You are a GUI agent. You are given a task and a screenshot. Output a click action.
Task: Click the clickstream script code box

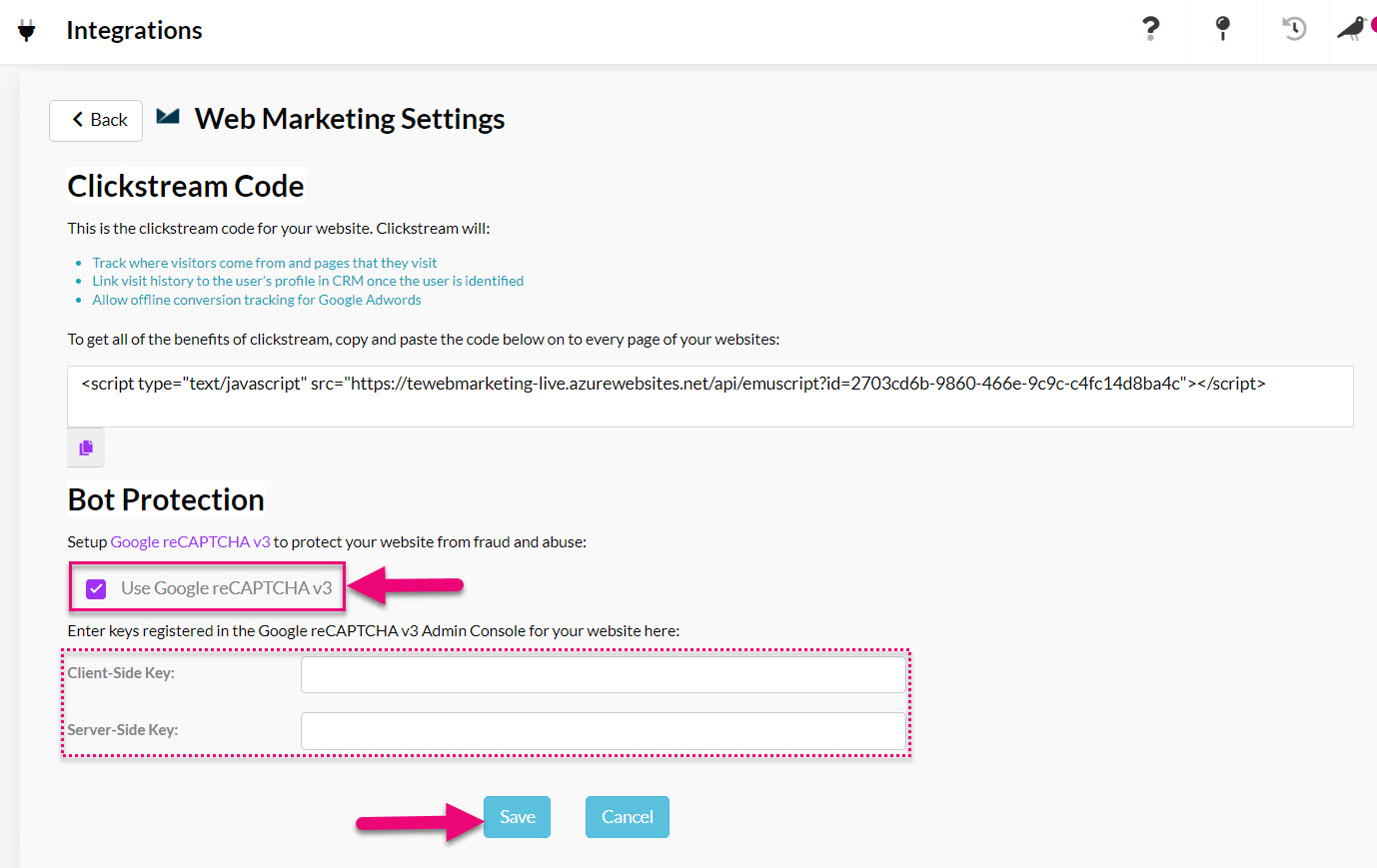709,397
